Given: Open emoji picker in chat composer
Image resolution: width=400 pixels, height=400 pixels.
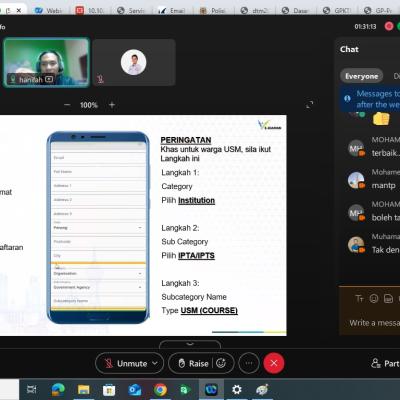Looking at the screenshot, I should 374,298.
